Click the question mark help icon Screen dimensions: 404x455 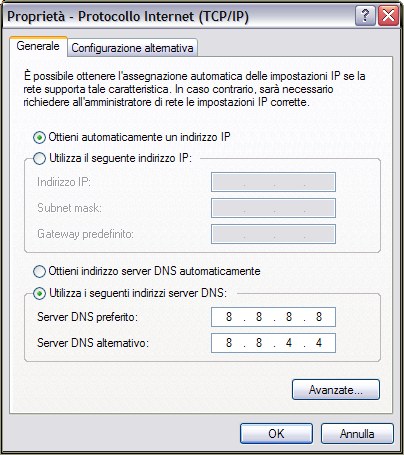point(365,16)
